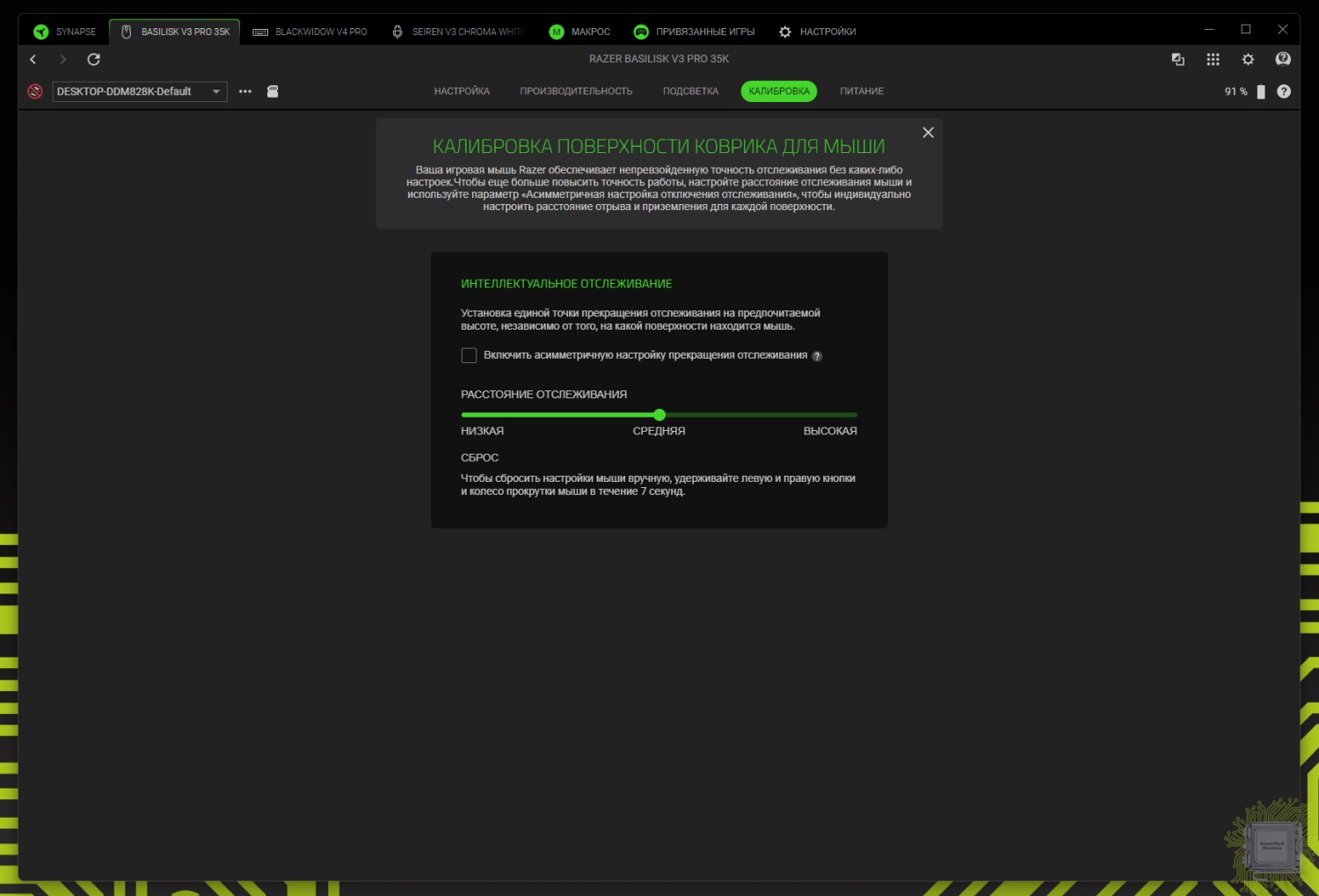Open the ПРОИЗВОДИТЕЛЬНОСТЬ tab
1319x896 pixels.
pyautogui.click(x=576, y=91)
